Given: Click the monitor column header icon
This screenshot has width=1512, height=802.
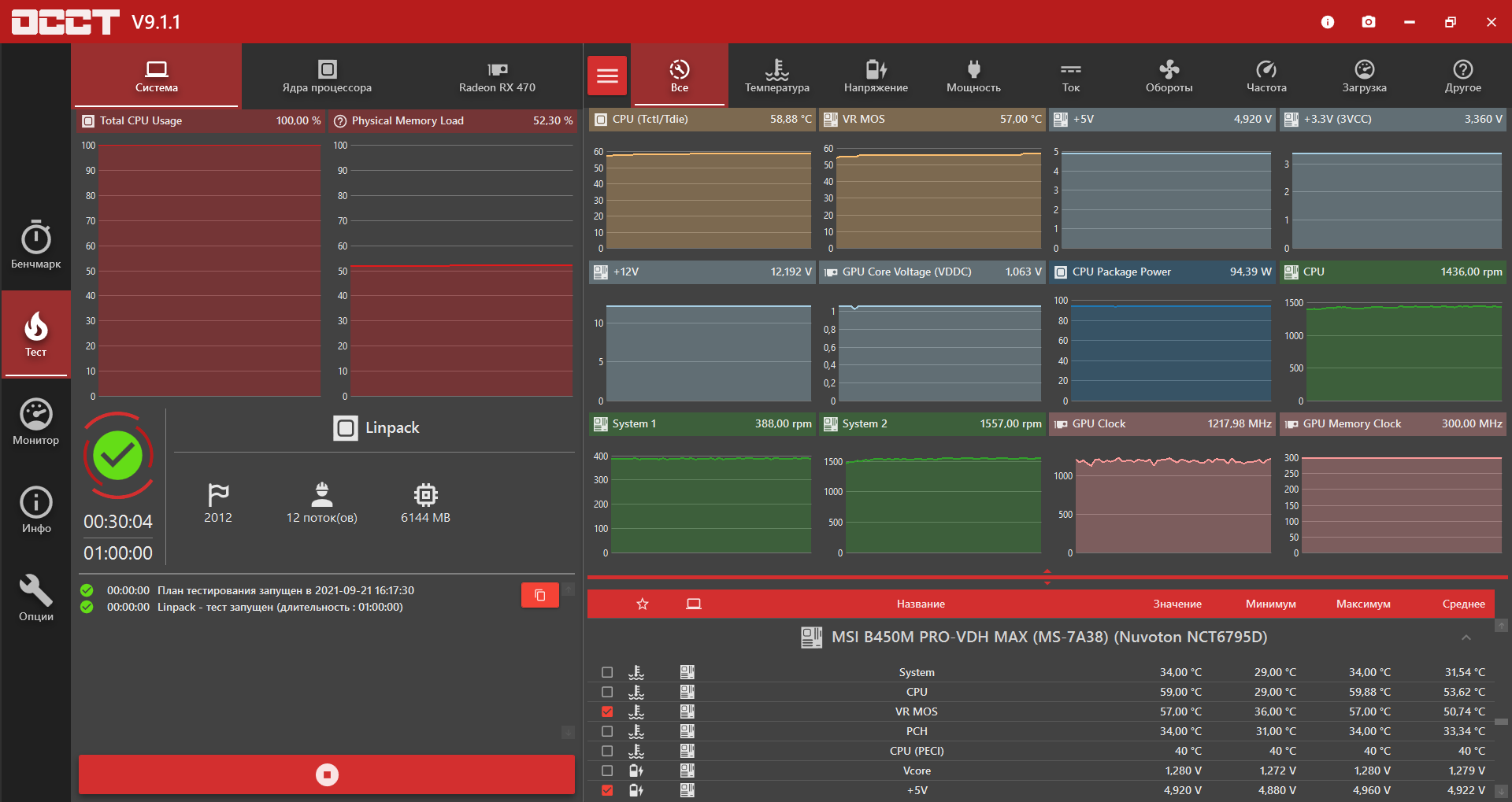Looking at the screenshot, I should (x=694, y=604).
